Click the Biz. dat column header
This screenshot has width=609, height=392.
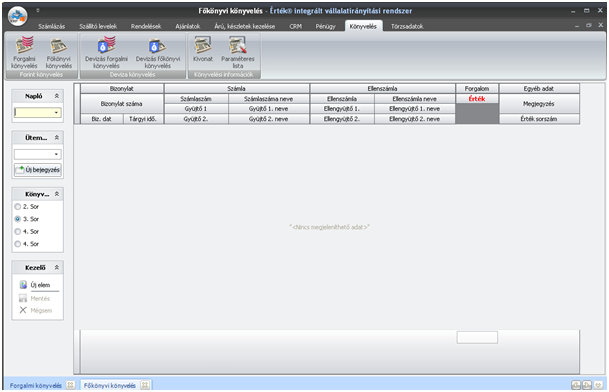point(101,119)
